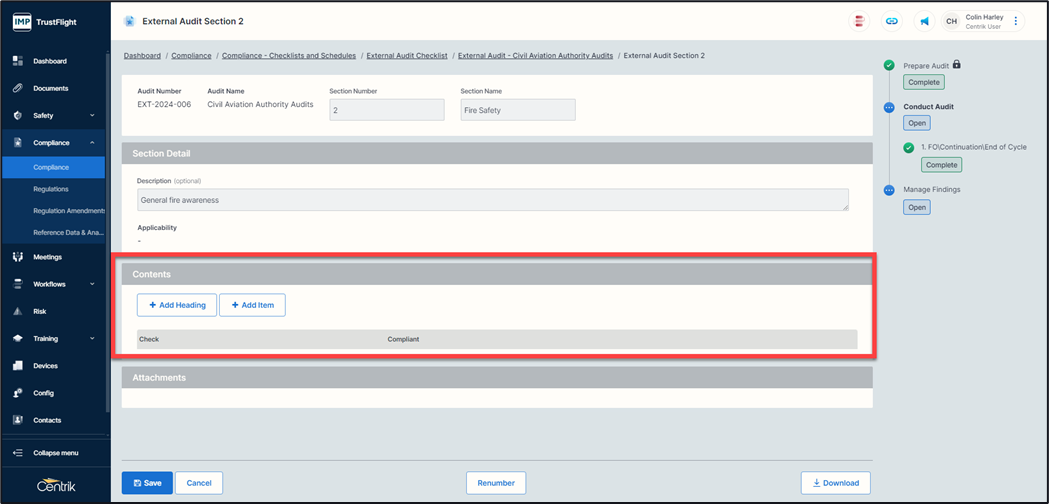Collapse the sidebar with Collapse menu

54,453
